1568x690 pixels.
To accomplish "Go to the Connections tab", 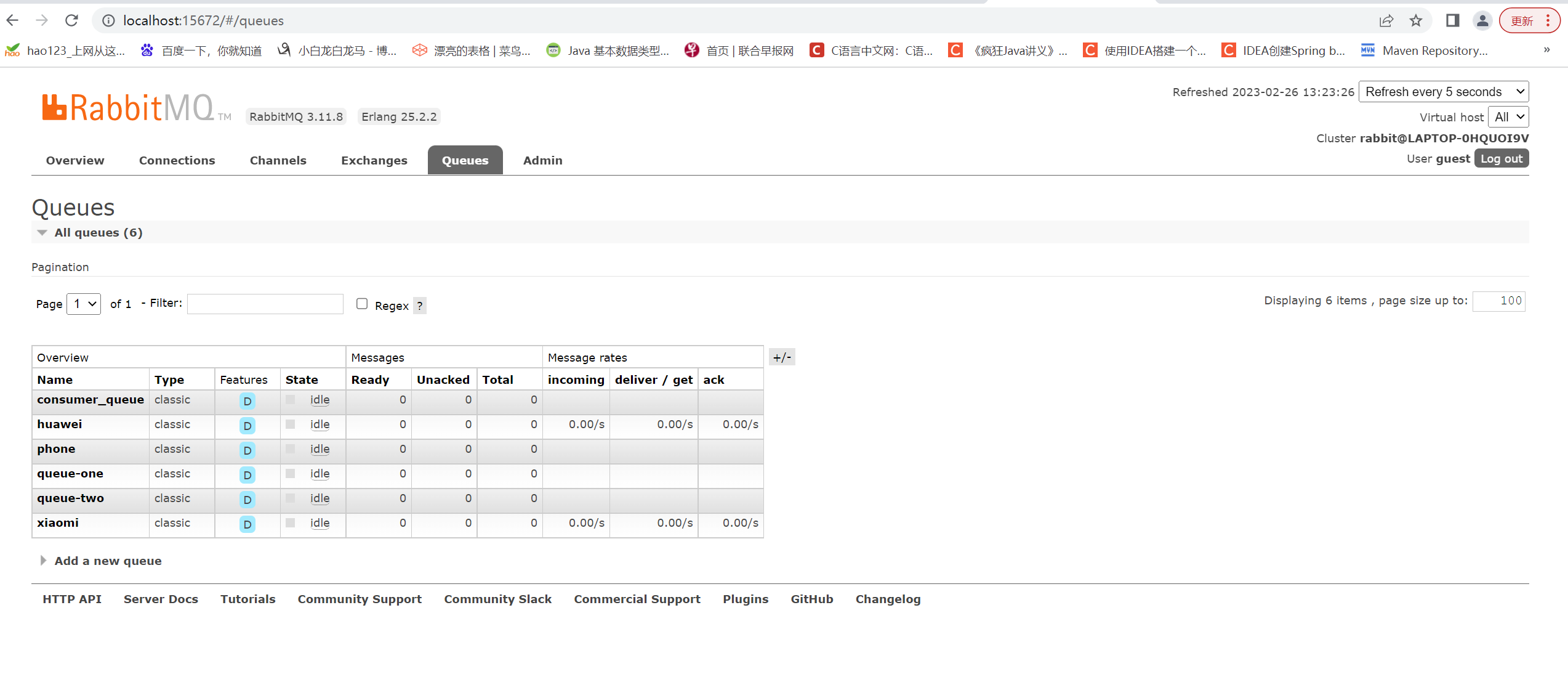I will 177,160.
